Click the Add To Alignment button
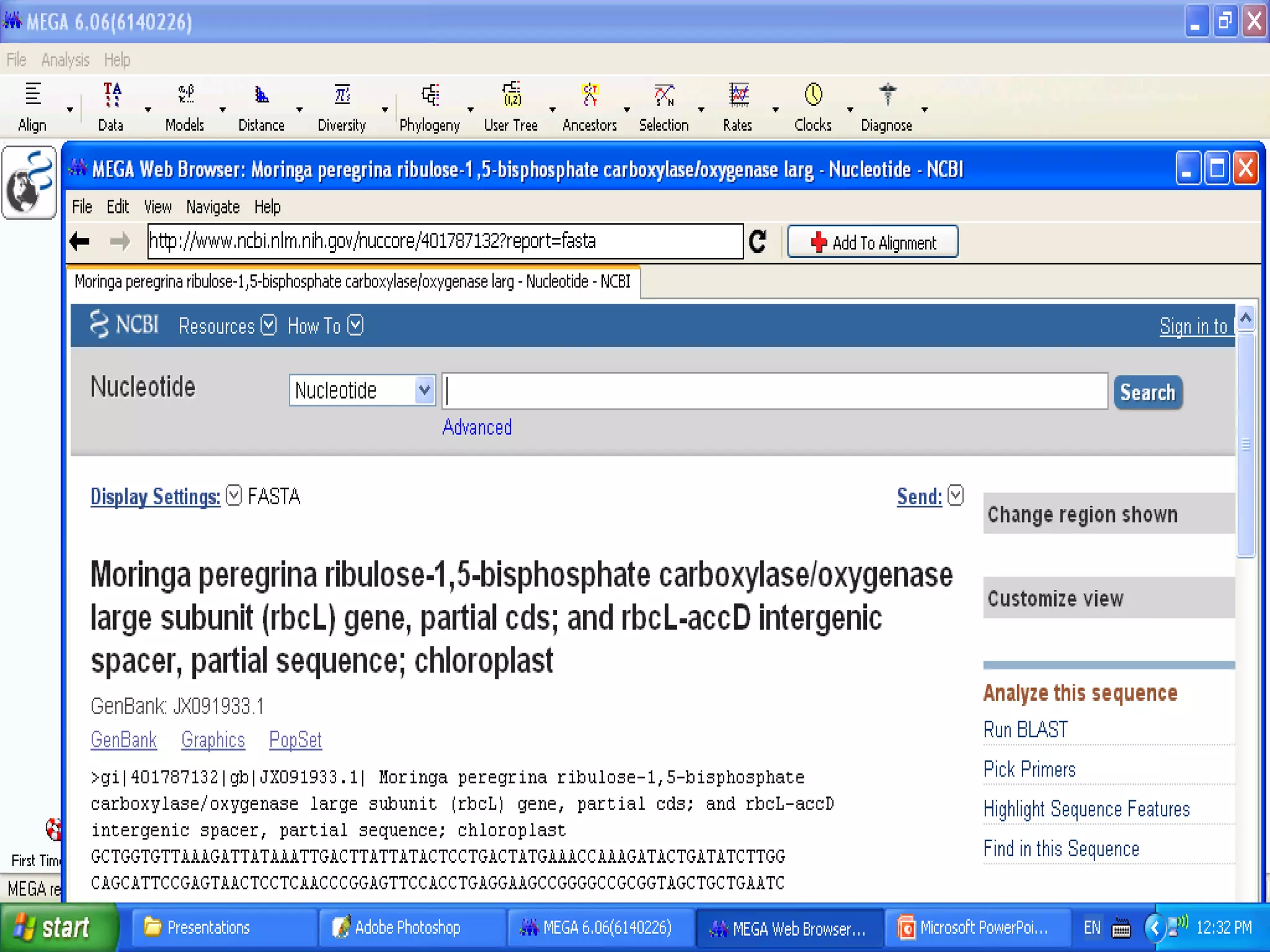This screenshot has height=952, width=1270. pos(873,242)
